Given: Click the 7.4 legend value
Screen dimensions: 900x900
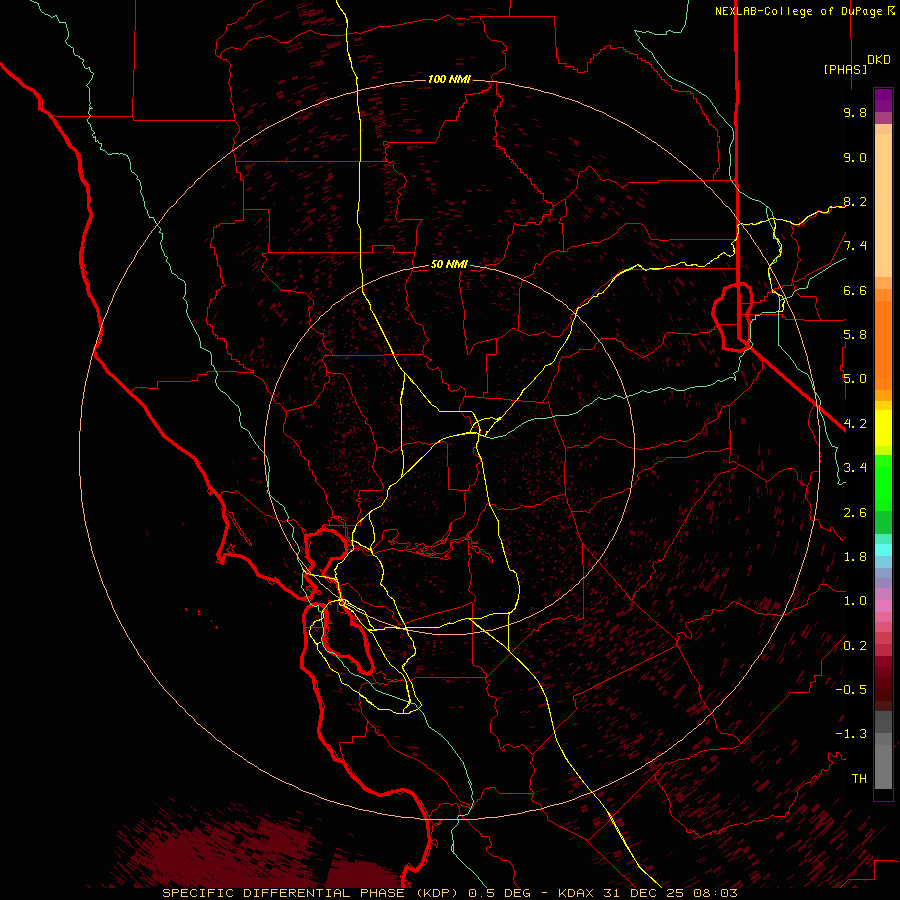Looking at the screenshot, I should 855,246.
